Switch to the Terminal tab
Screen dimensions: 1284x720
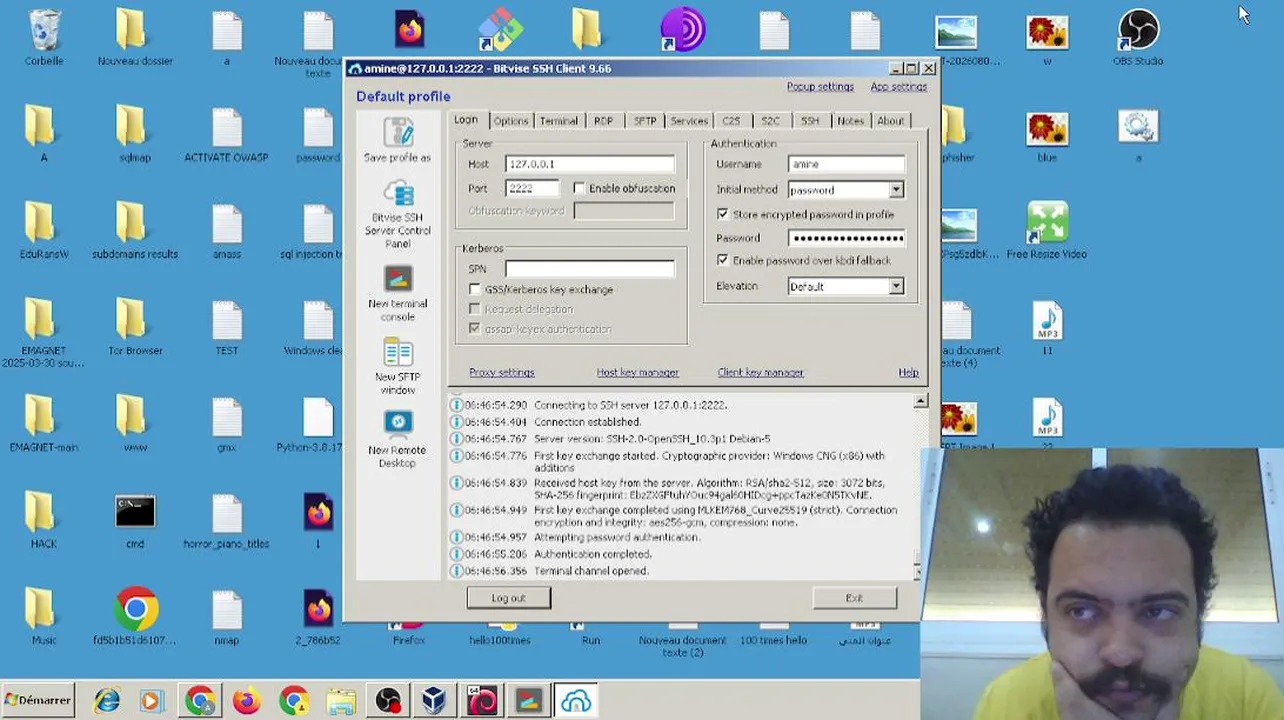(x=558, y=121)
